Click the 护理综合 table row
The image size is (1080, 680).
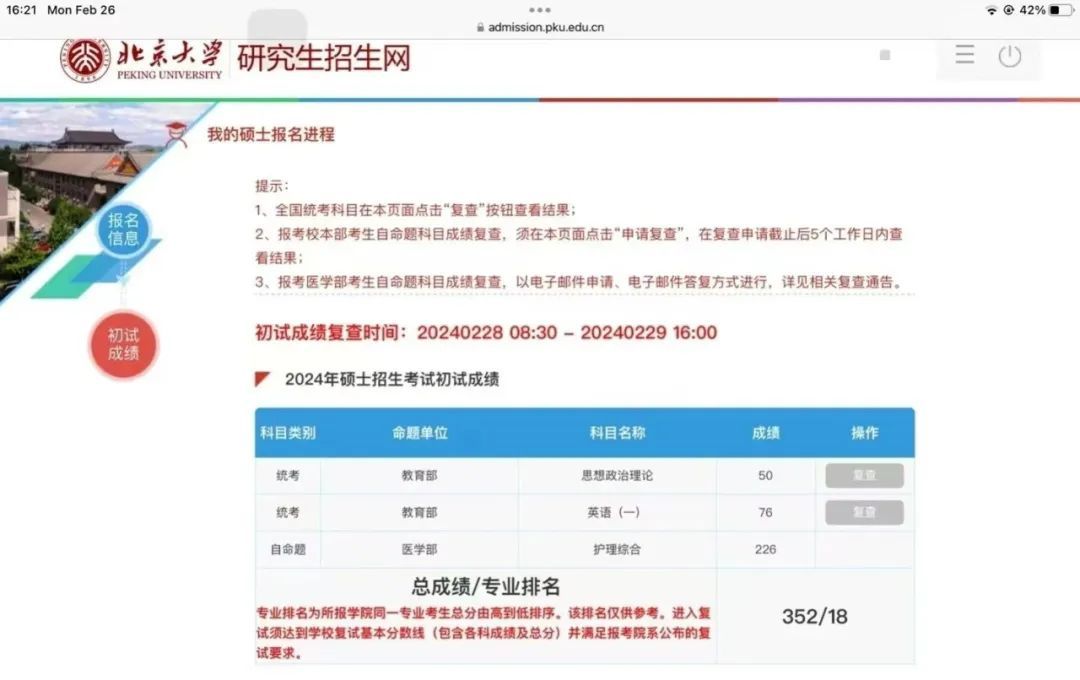tap(617, 549)
